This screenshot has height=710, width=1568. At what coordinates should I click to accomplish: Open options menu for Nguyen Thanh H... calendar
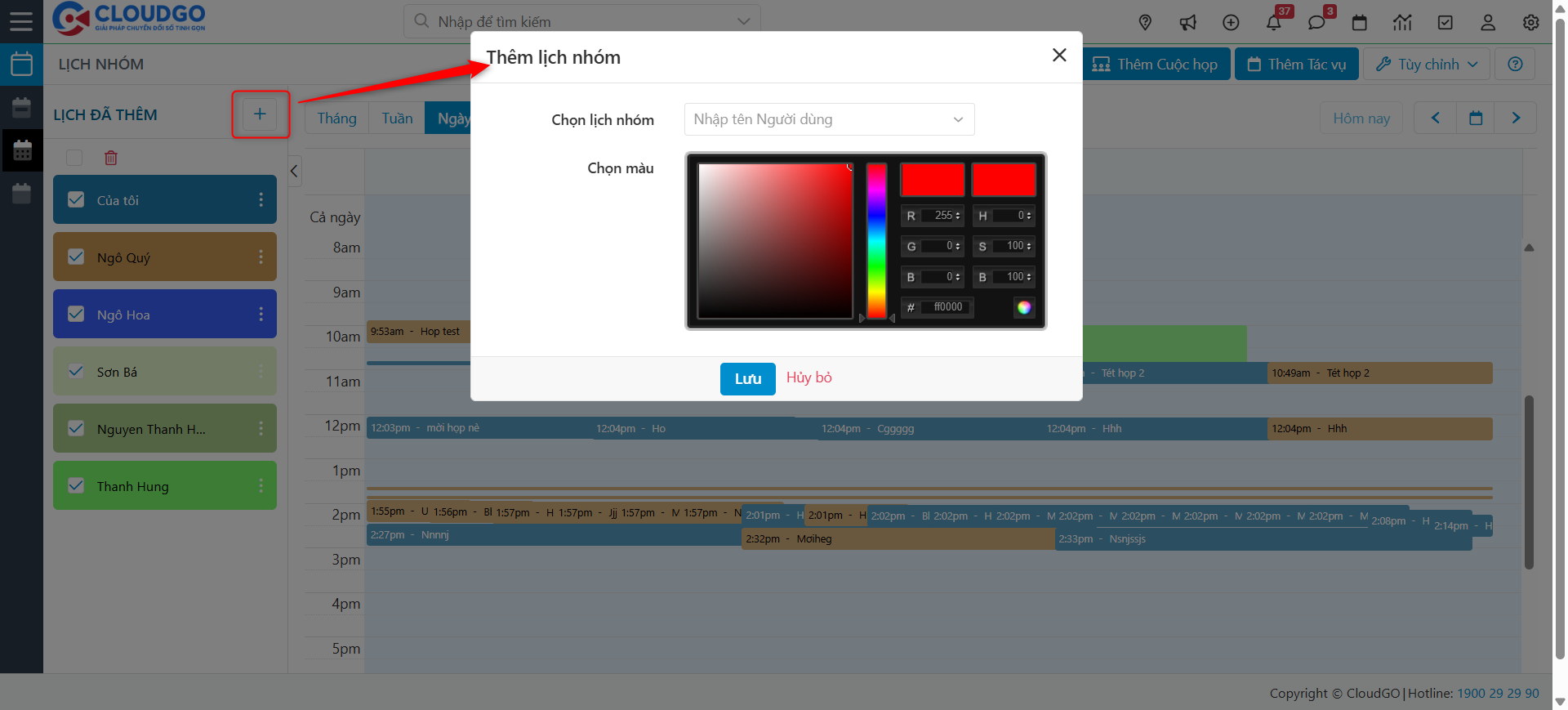coord(261,428)
